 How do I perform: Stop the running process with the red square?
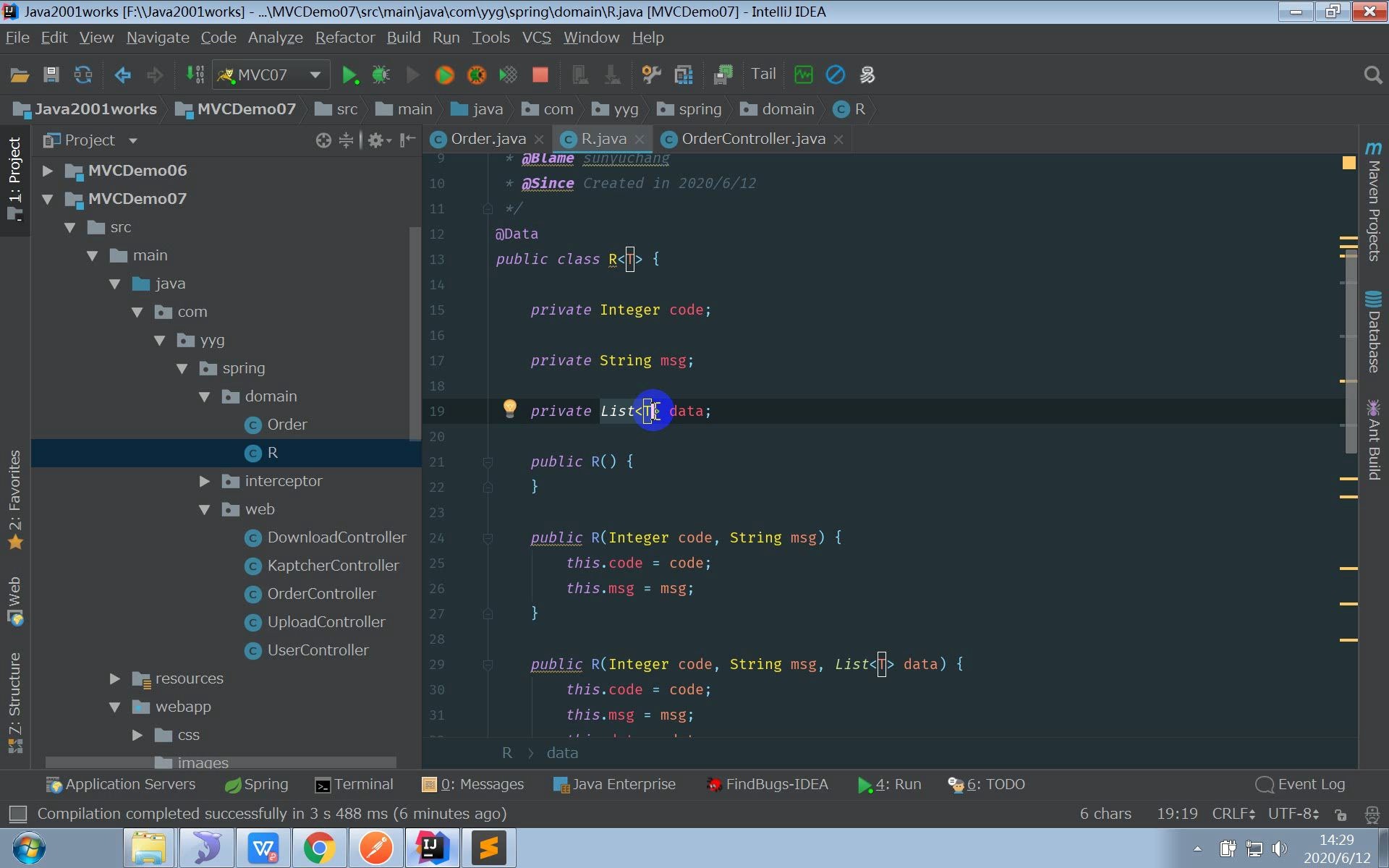(x=540, y=75)
